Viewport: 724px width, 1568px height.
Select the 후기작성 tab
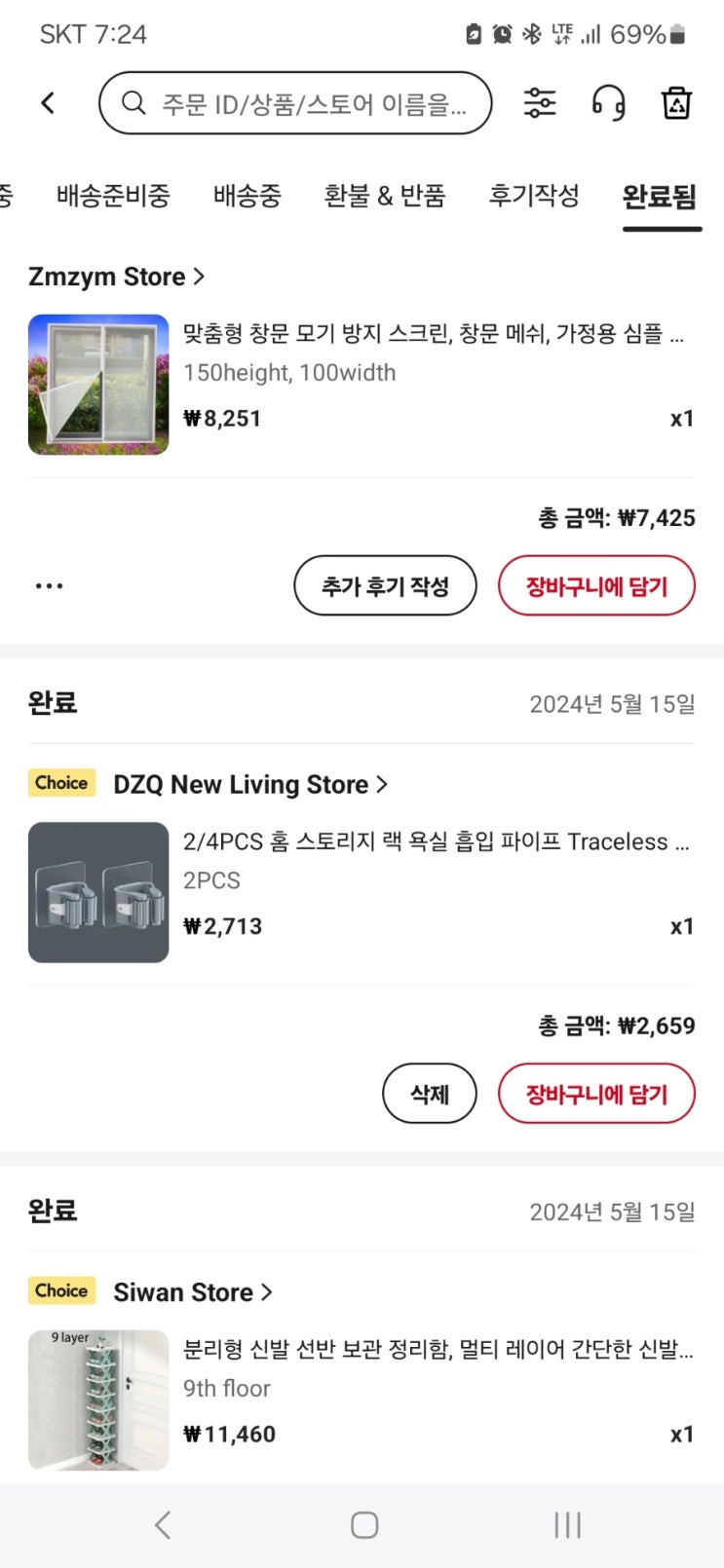click(x=534, y=196)
